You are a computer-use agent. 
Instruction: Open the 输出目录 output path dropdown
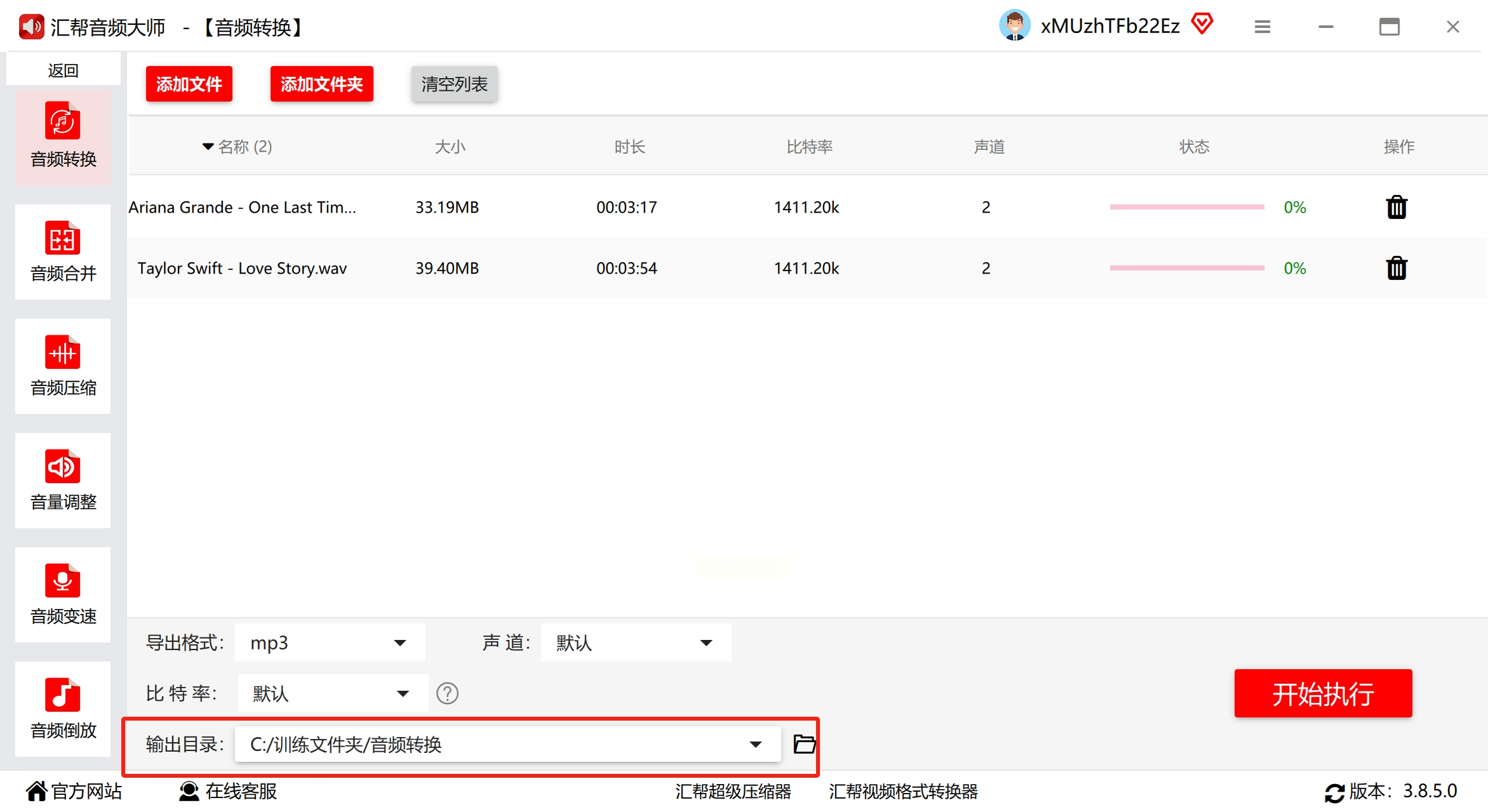(x=755, y=744)
